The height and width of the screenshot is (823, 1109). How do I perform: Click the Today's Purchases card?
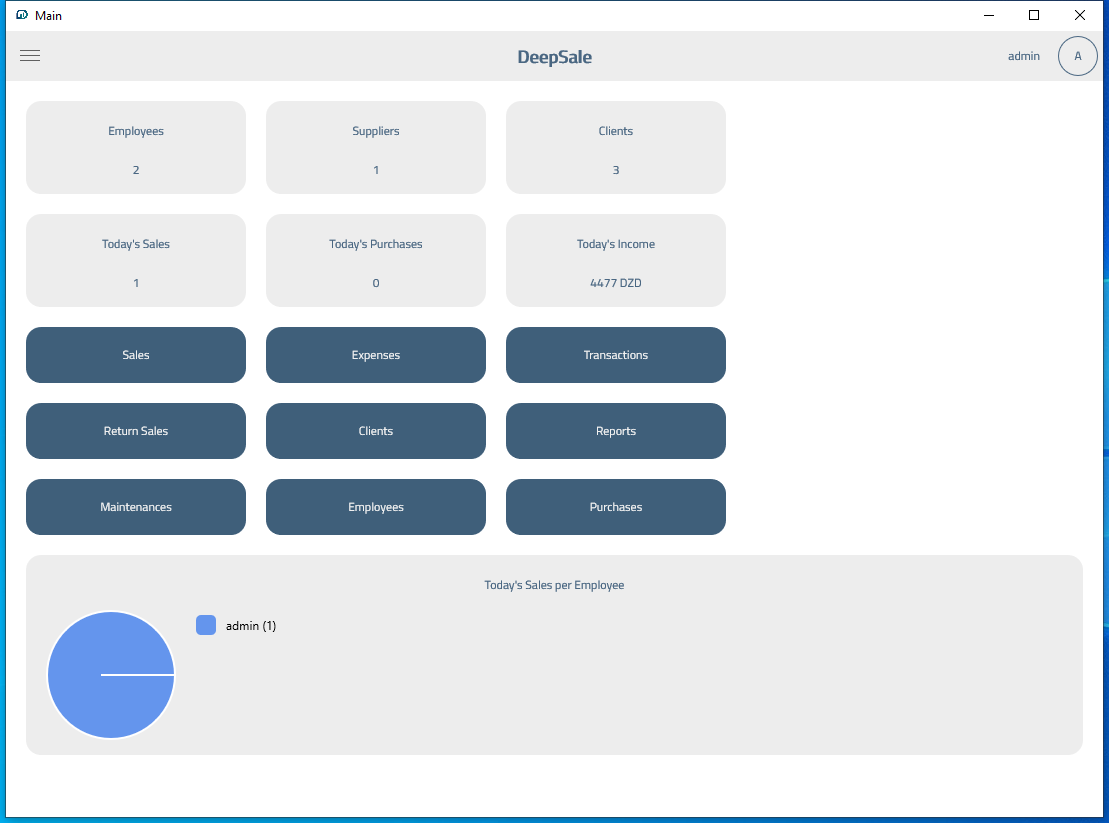376,260
